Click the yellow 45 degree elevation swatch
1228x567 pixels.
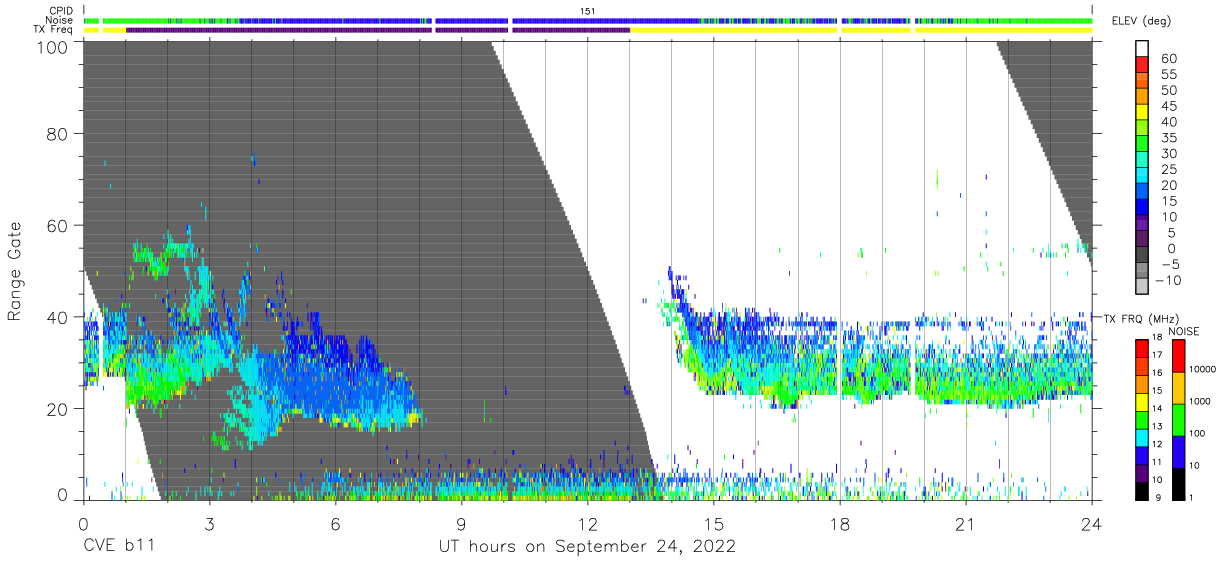pyautogui.click(x=1143, y=113)
